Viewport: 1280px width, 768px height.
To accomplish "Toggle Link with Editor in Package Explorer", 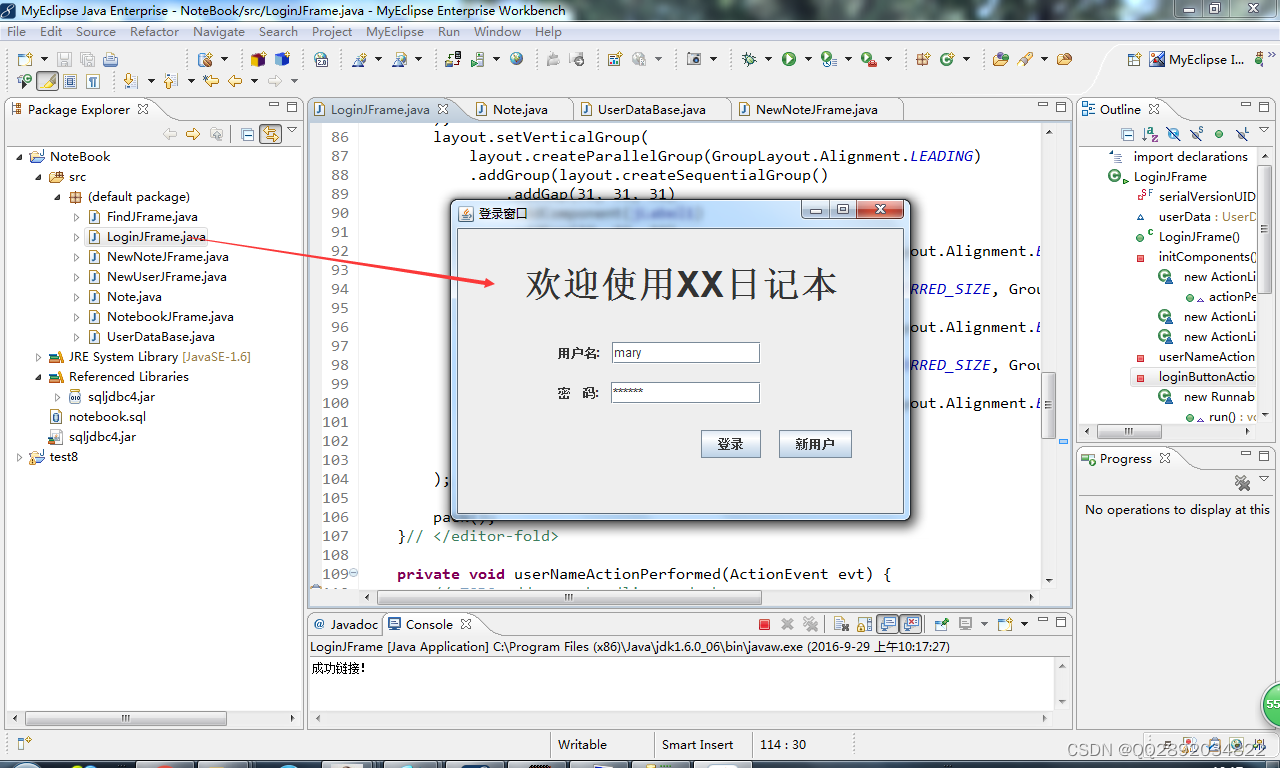I will [x=271, y=133].
